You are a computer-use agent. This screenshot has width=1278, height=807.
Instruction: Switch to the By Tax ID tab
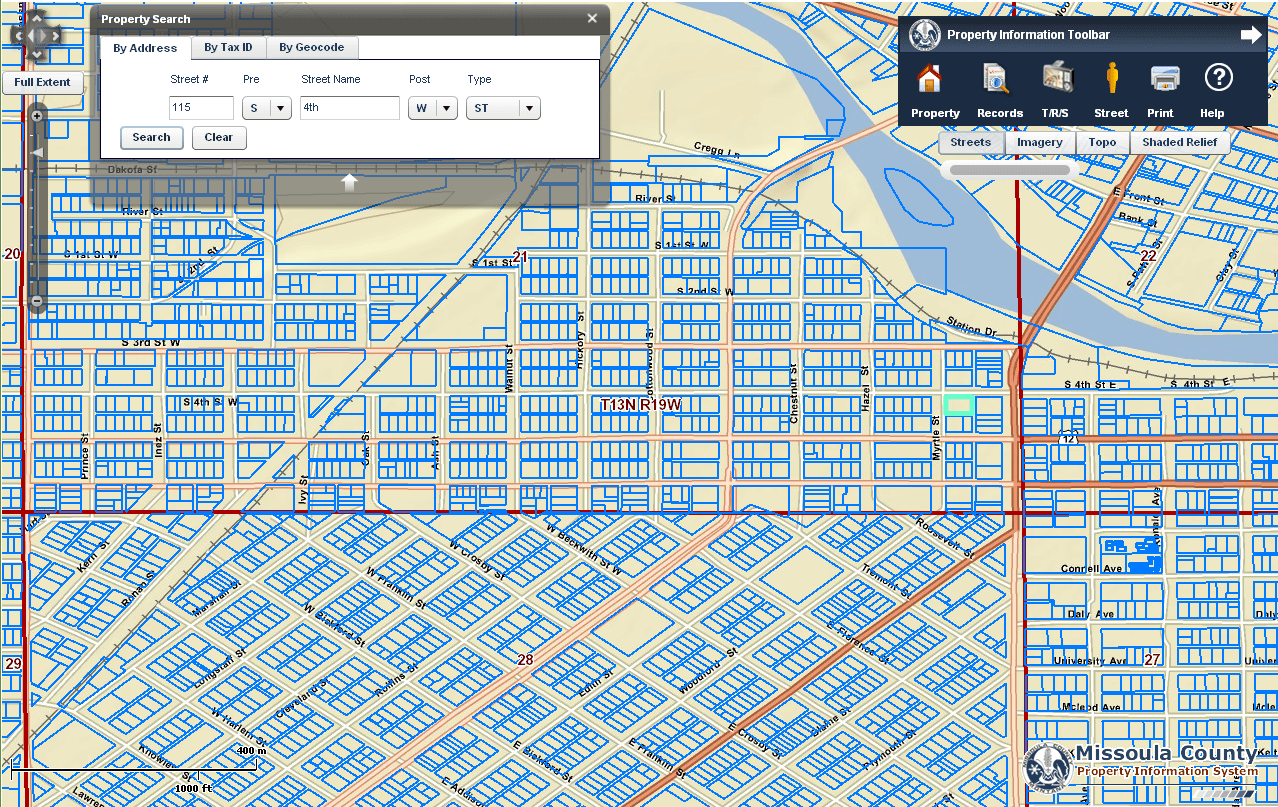(x=228, y=47)
